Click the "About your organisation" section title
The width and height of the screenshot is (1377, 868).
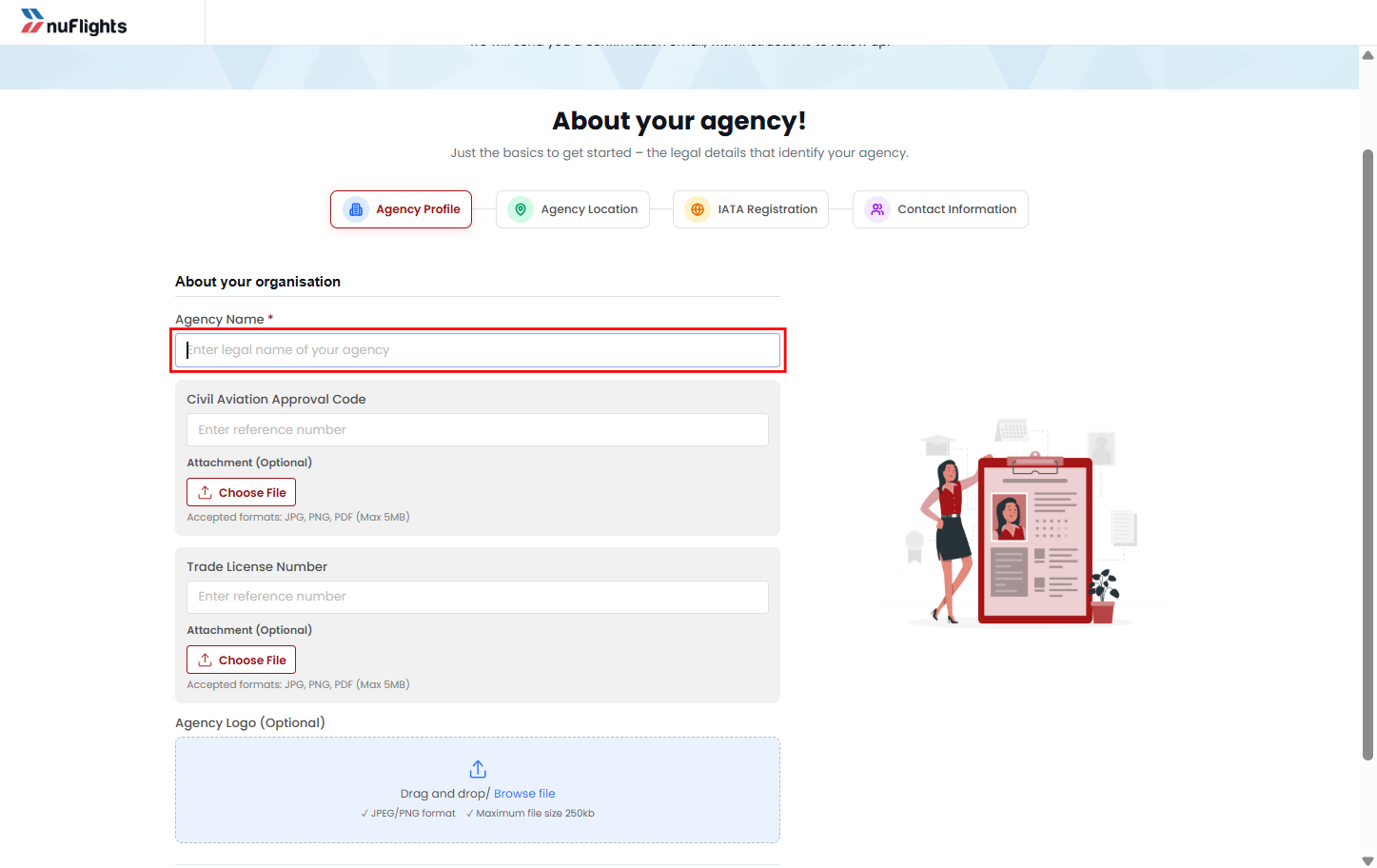258,282
